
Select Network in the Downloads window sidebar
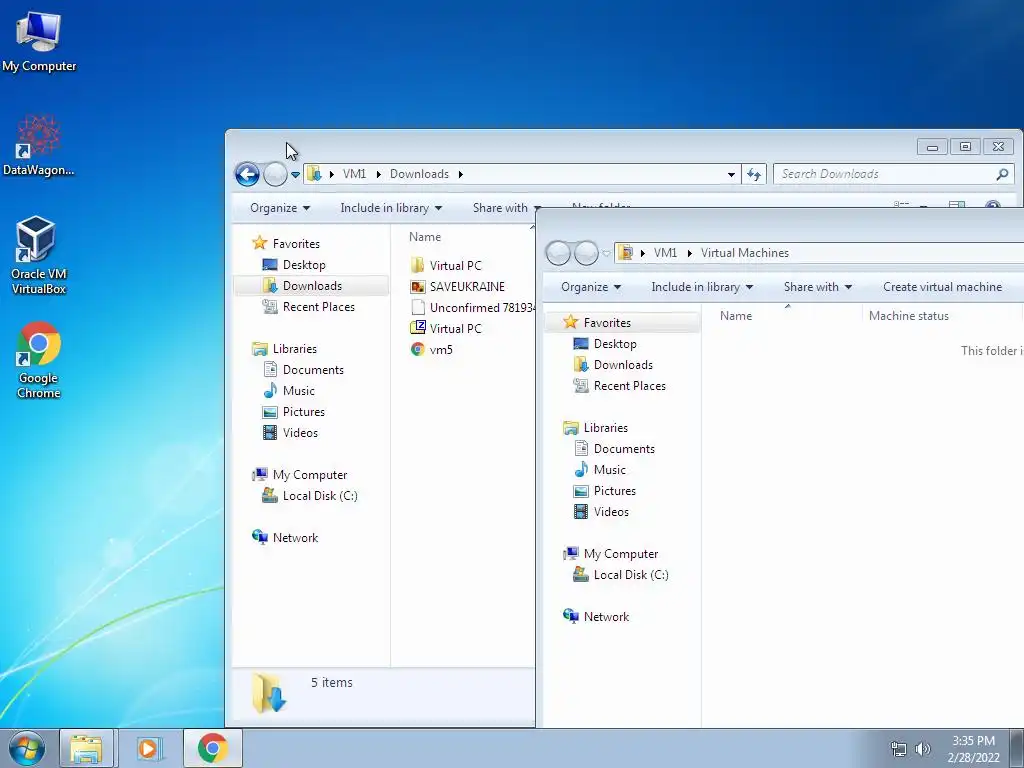point(295,537)
